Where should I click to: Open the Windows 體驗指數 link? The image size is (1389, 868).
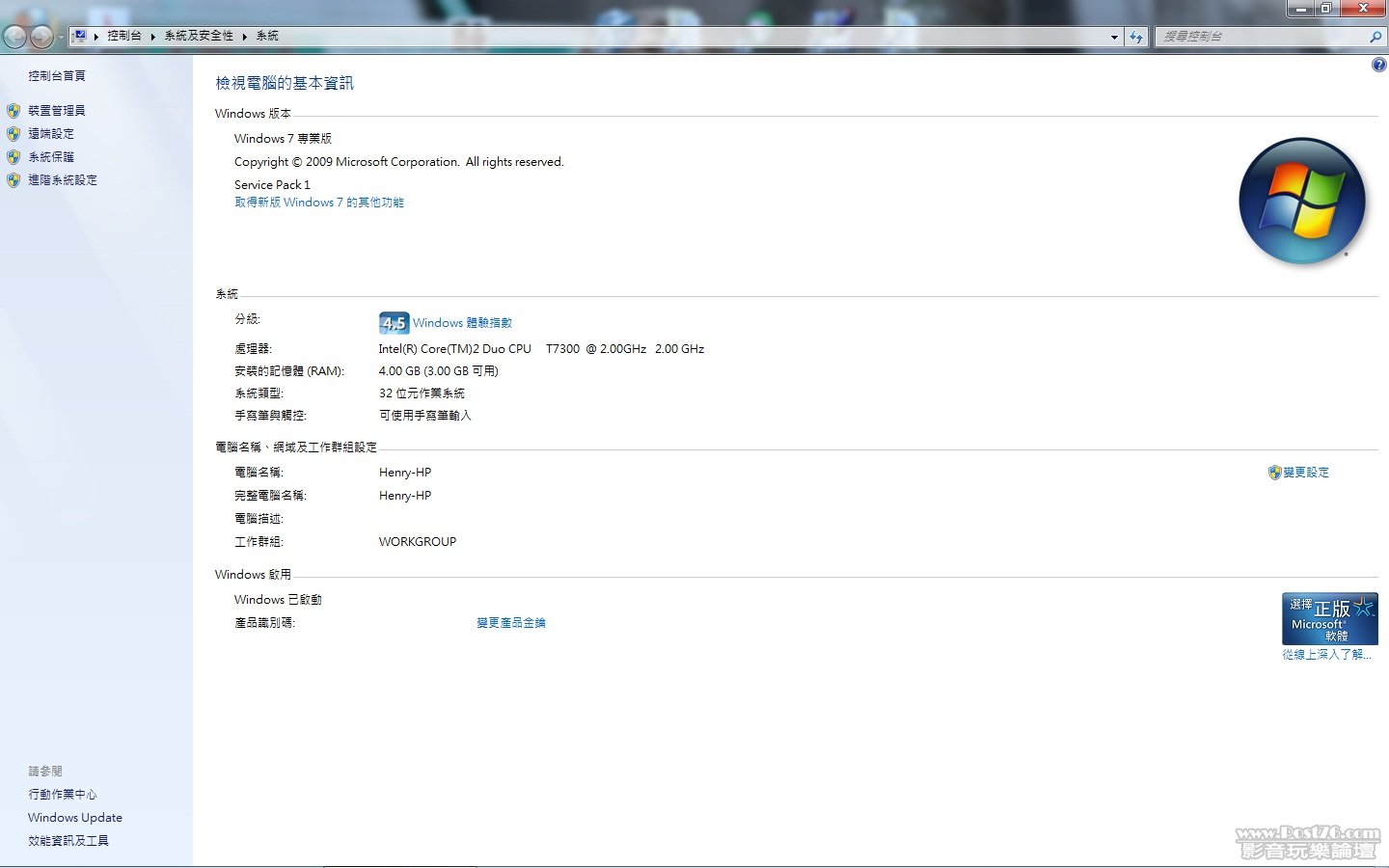(462, 323)
